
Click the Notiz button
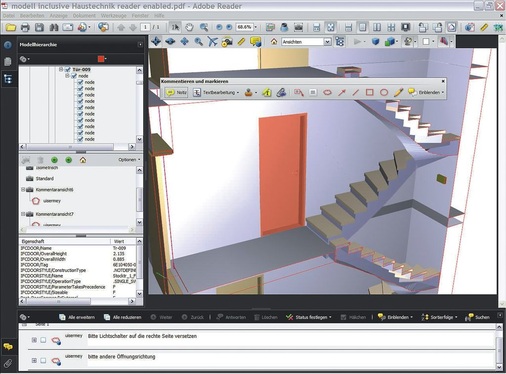tap(176, 92)
